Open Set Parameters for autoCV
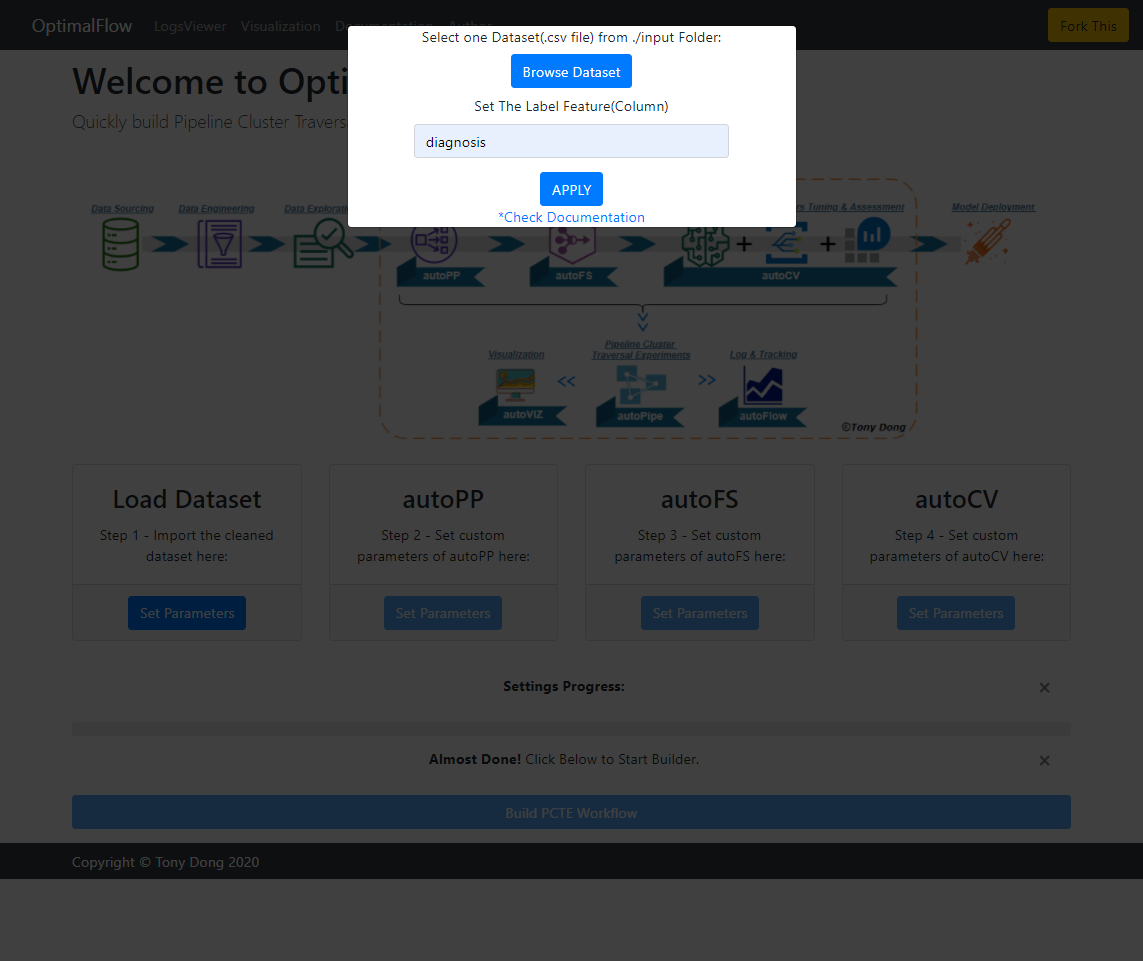Image resolution: width=1143 pixels, height=961 pixels. [956, 613]
